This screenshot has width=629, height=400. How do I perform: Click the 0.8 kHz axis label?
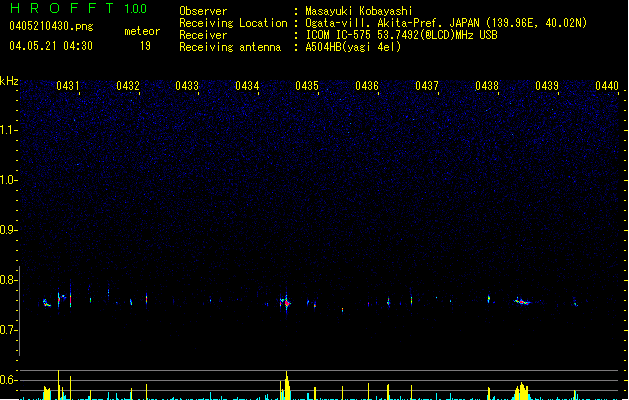(9, 280)
